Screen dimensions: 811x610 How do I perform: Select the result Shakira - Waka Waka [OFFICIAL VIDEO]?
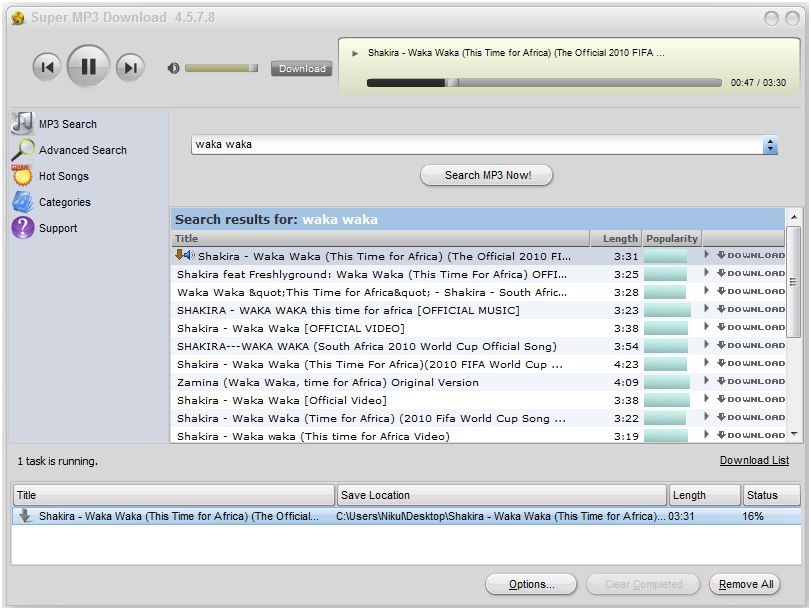[291, 329]
